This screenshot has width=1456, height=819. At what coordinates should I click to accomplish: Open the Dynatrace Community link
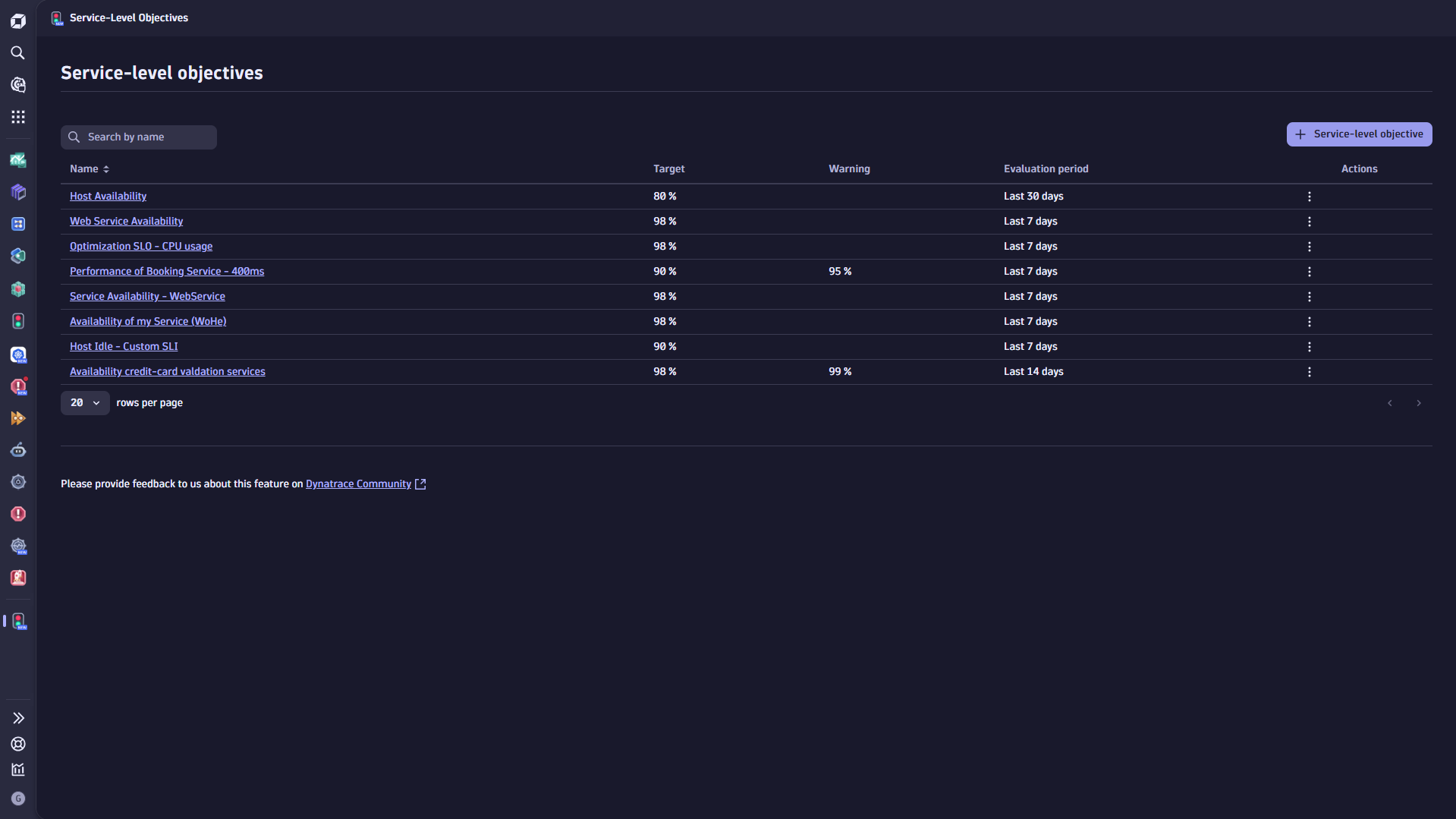358,484
